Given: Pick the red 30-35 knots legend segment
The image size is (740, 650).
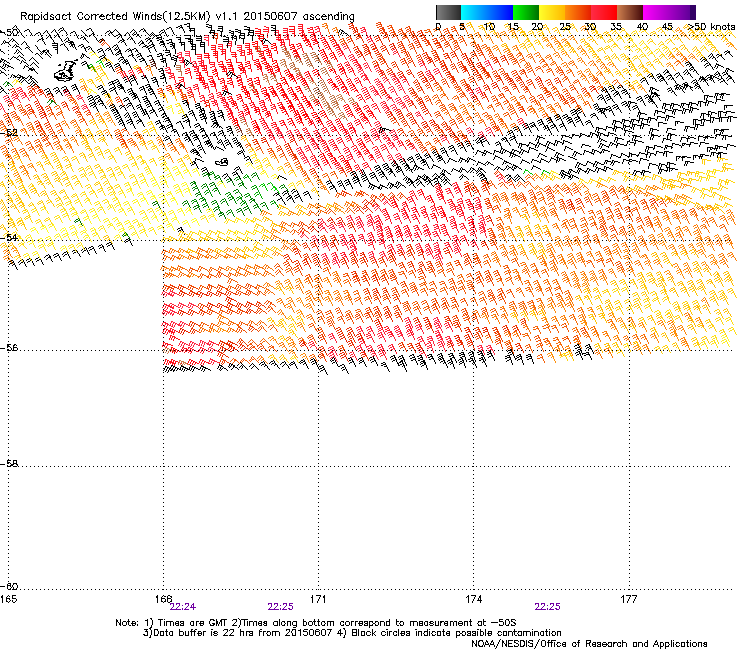Looking at the screenshot, I should tap(604, 12).
